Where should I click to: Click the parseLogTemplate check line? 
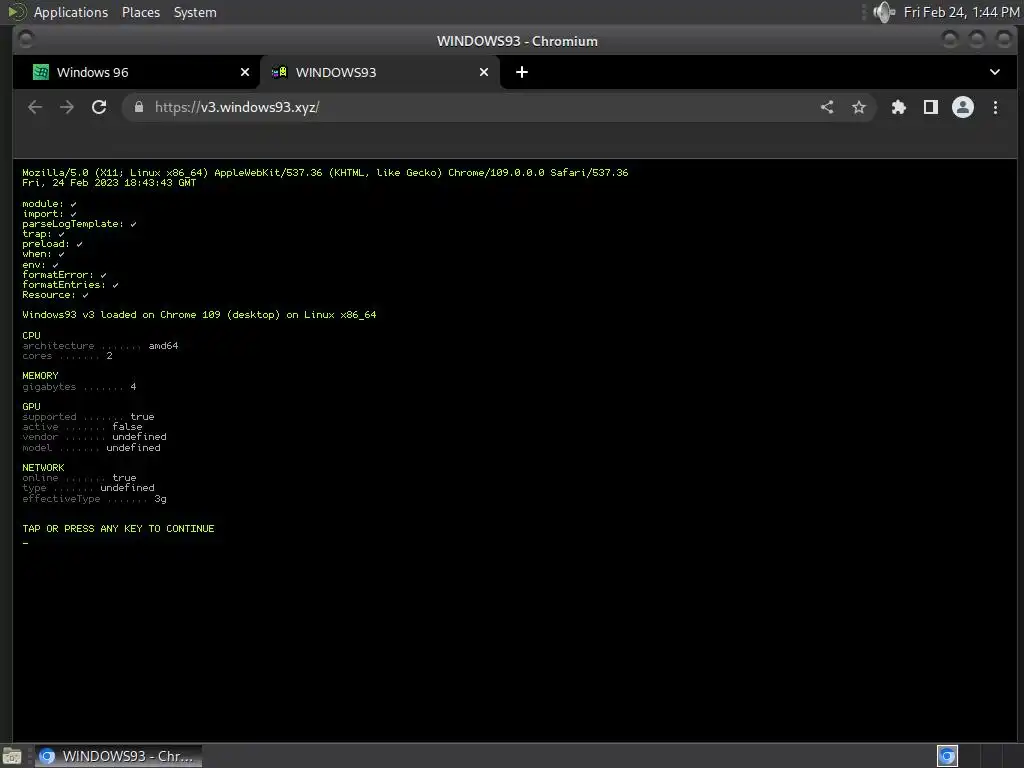(x=79, y=224)
